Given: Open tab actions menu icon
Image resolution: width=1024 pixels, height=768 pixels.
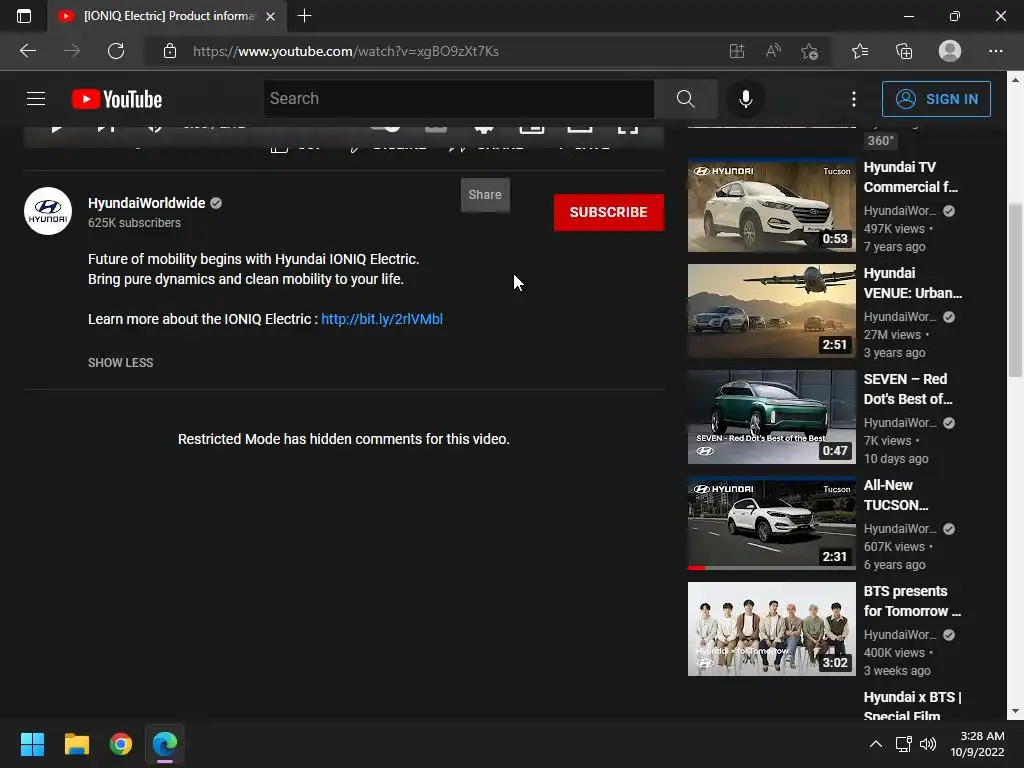Looking at the screenshot, I should [24, 16].
